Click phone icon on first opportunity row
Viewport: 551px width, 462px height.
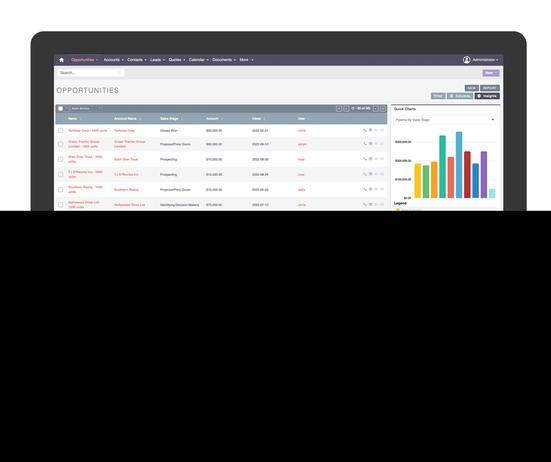coord(365,130)
